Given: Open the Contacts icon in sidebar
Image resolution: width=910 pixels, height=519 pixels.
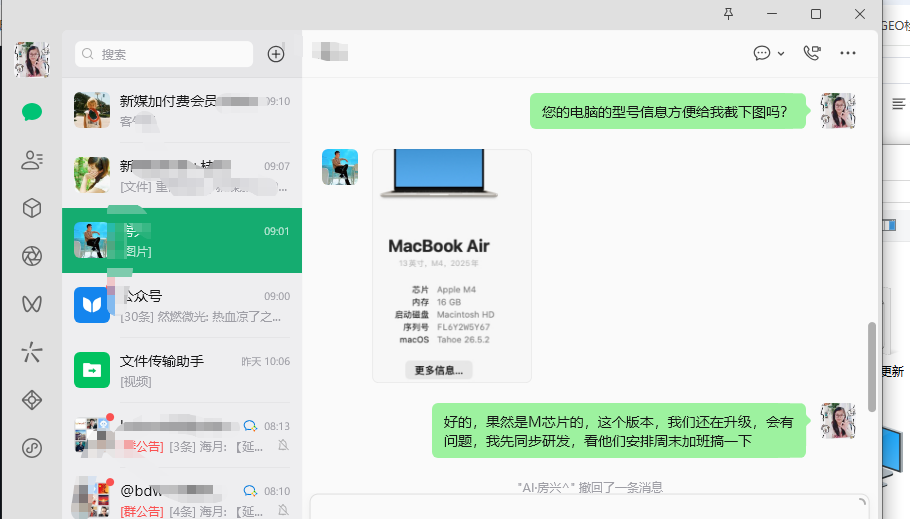Looking at the screenshot, I should (x=32, y=160).
